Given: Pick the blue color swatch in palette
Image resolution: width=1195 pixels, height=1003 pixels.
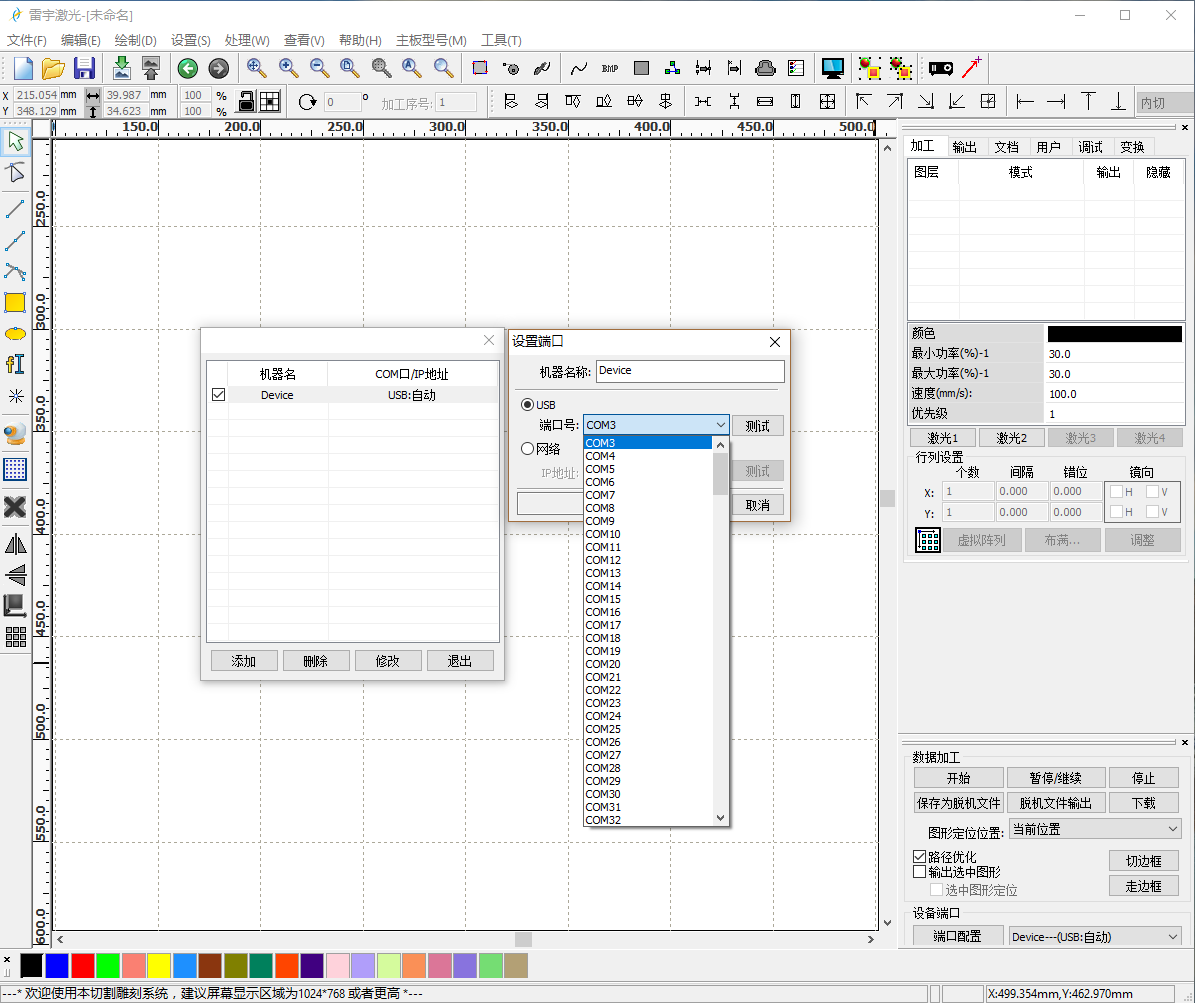Looking at the screenshot, I should 56,966.
